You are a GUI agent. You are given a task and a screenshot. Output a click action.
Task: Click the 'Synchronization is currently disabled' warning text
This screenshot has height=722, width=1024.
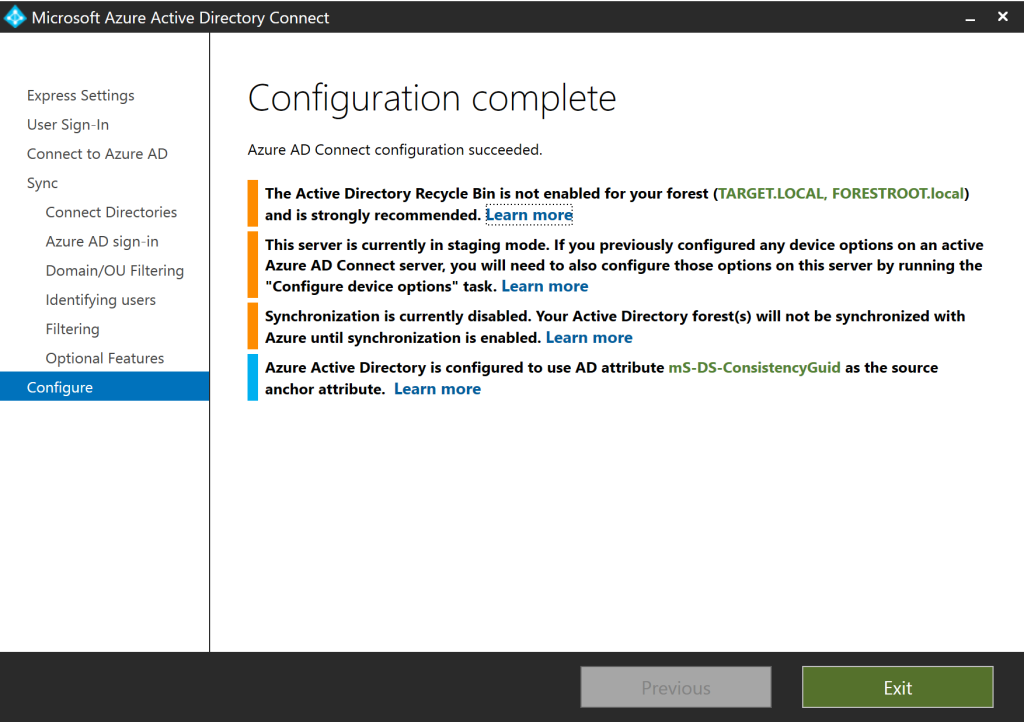[x=615, y=326]
